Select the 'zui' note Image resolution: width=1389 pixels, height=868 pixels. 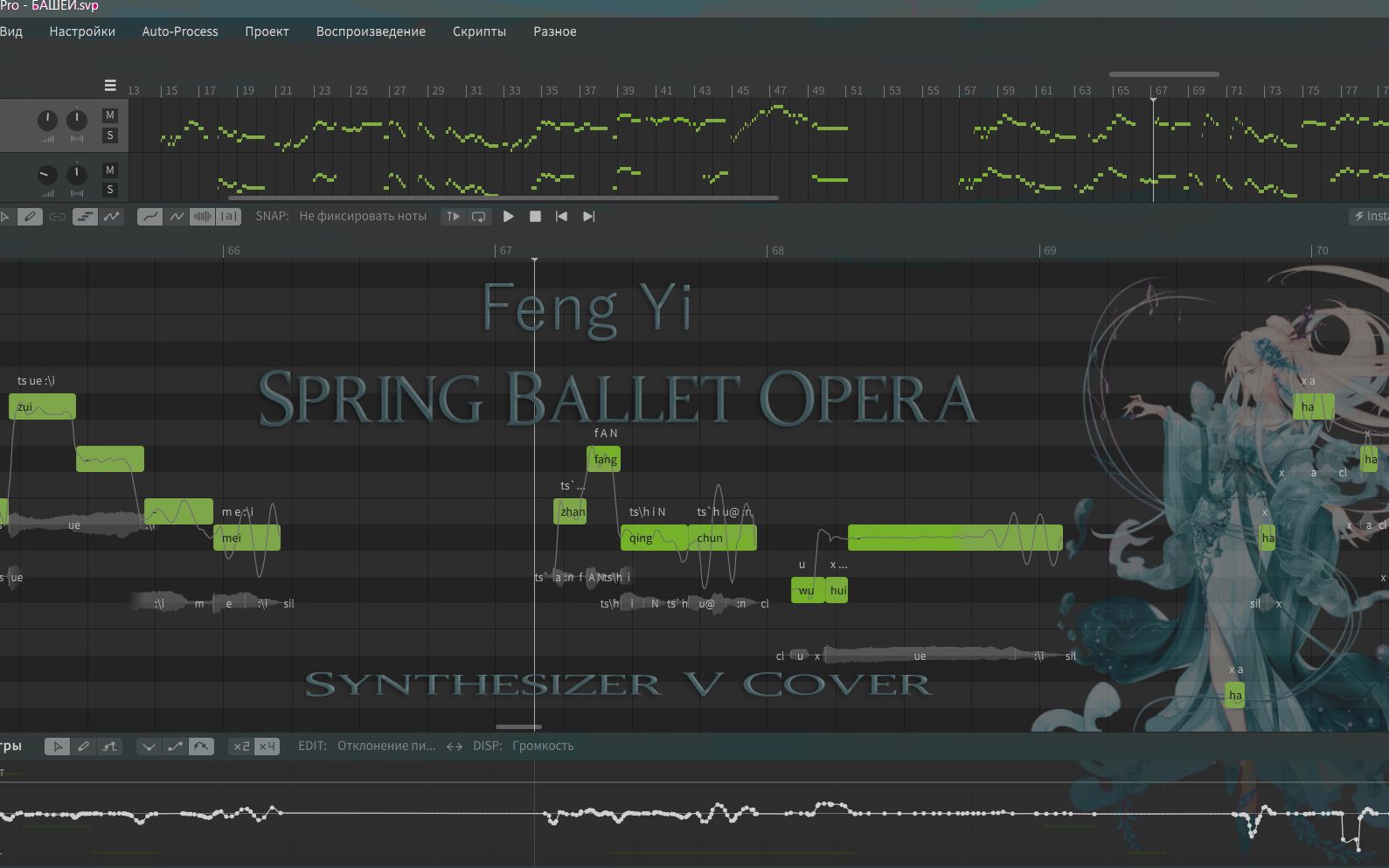(42, 406)
